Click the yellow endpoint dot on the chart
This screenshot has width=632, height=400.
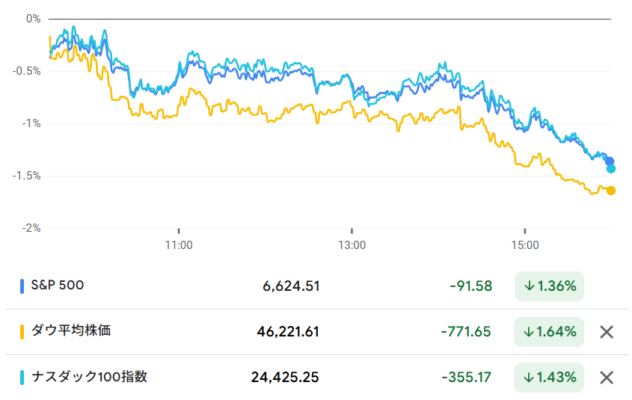point(611,190)
